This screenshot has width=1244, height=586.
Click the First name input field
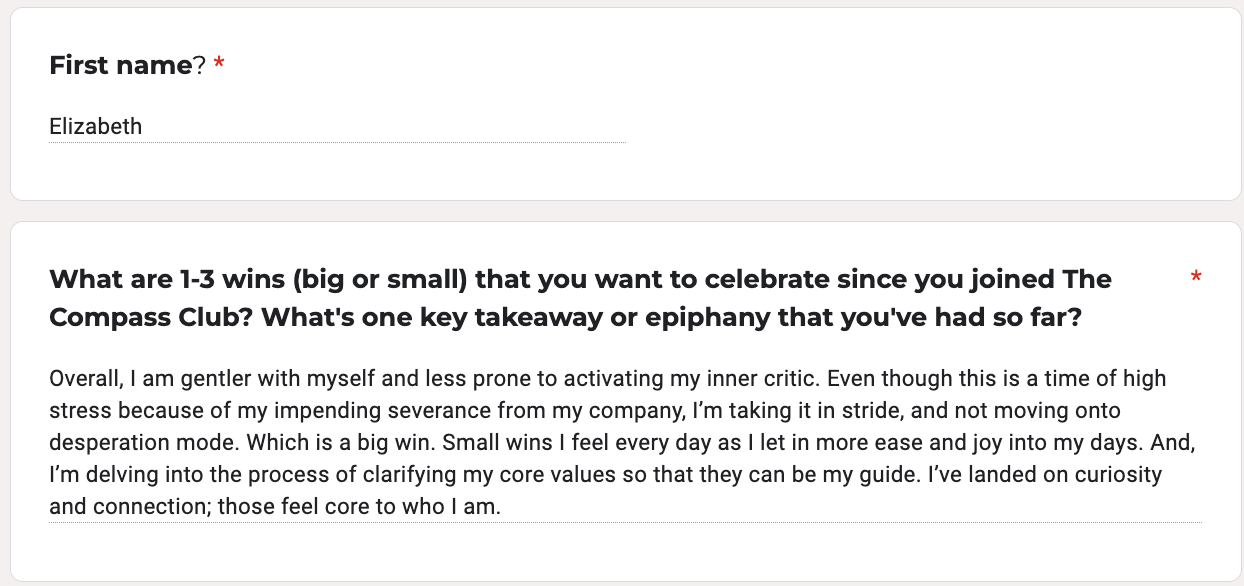pyautogui.click(x=337, y=127)
